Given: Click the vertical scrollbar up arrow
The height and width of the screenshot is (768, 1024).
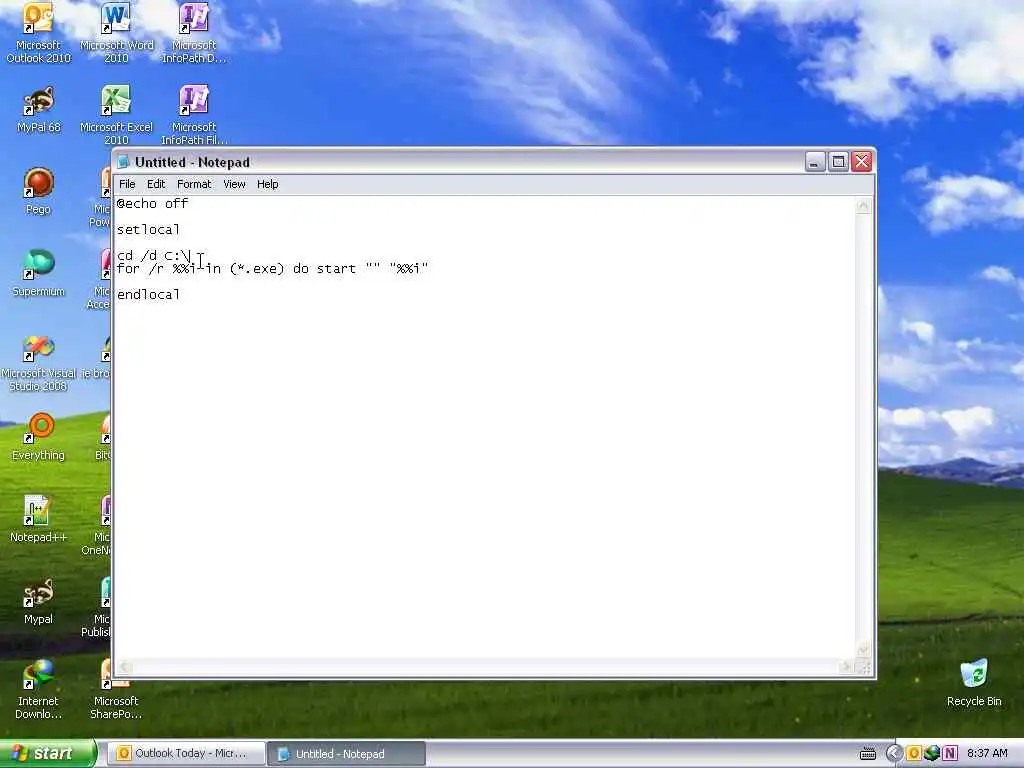Looking at the screenshot, I should [863, 206].
